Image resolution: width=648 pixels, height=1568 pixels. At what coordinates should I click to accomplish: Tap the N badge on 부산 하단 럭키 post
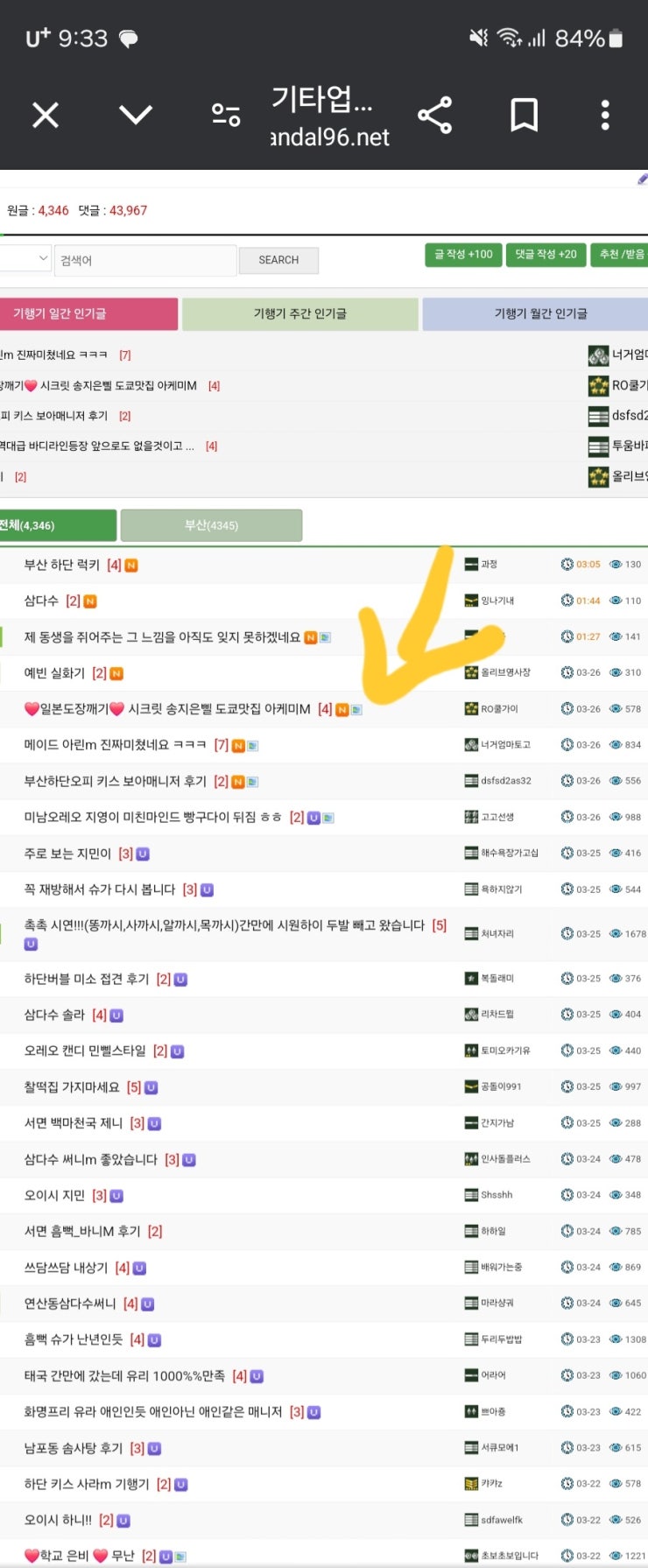click(x=131, y=566)
